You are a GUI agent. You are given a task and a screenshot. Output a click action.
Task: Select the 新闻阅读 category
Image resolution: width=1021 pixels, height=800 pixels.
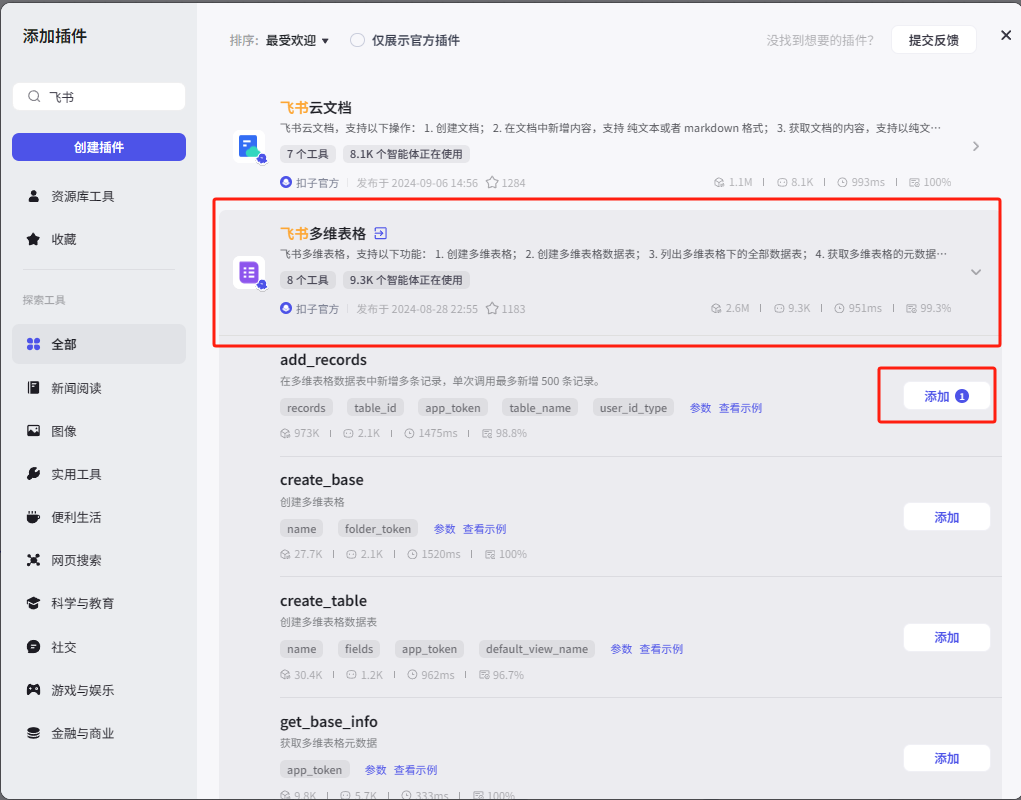pyautogui.click(x=99, y=388)
